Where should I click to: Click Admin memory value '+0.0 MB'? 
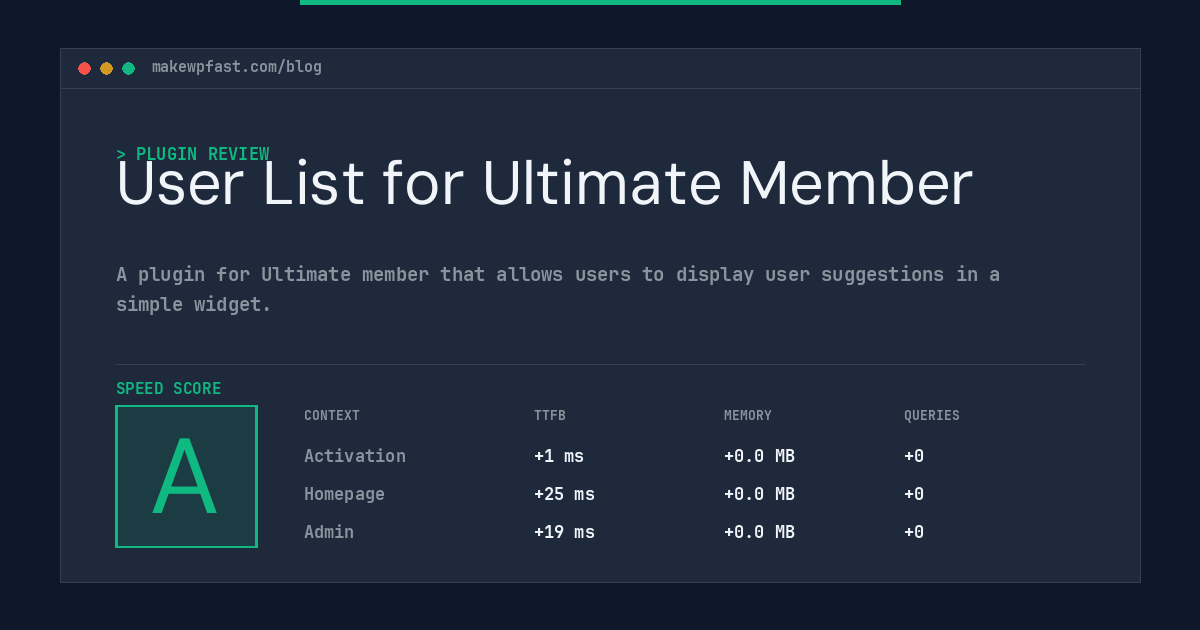tap(759, 532)
